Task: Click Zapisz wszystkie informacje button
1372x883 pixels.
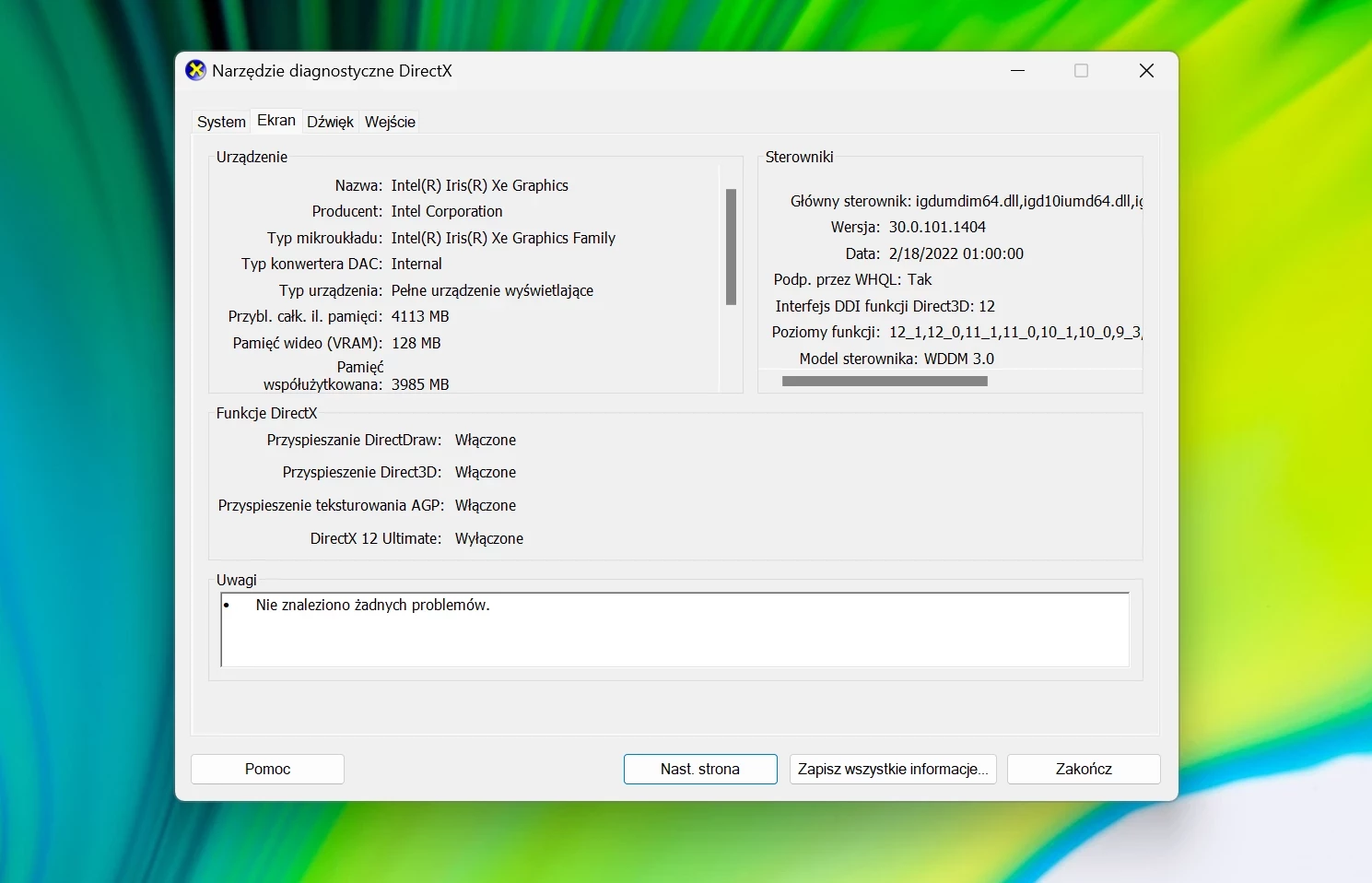Action: pyautogui.click(x=892, y=769)
